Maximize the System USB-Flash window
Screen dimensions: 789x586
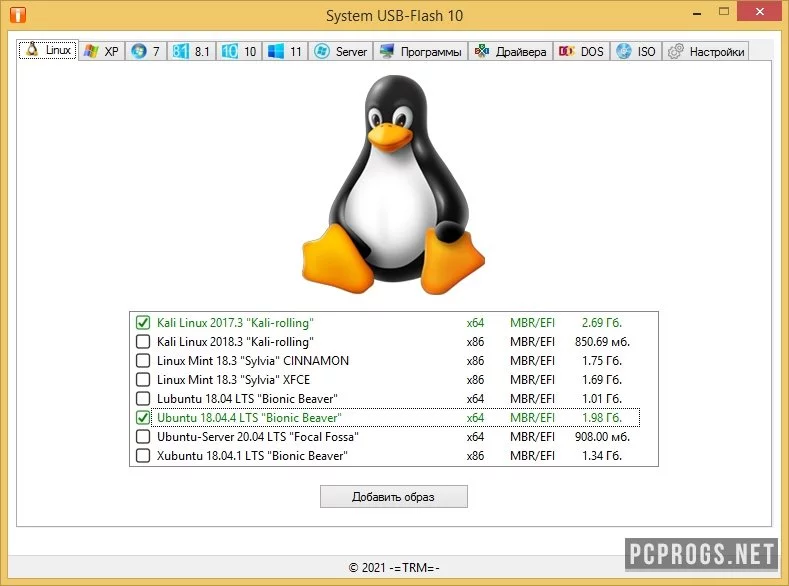point(724,12)
